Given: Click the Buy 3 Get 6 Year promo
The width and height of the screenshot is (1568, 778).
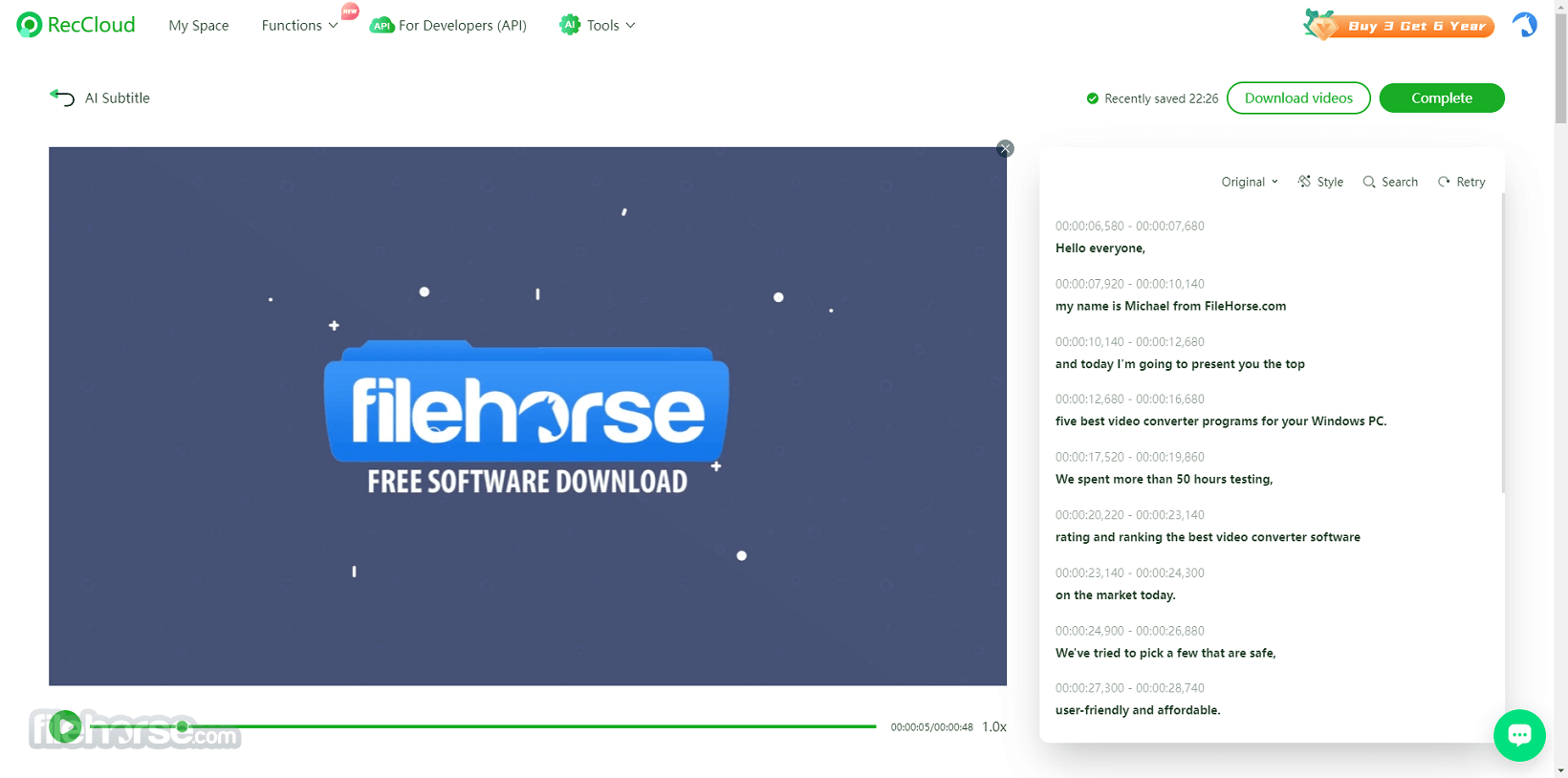Looking at the screenshot, I should pos(1399,26).
